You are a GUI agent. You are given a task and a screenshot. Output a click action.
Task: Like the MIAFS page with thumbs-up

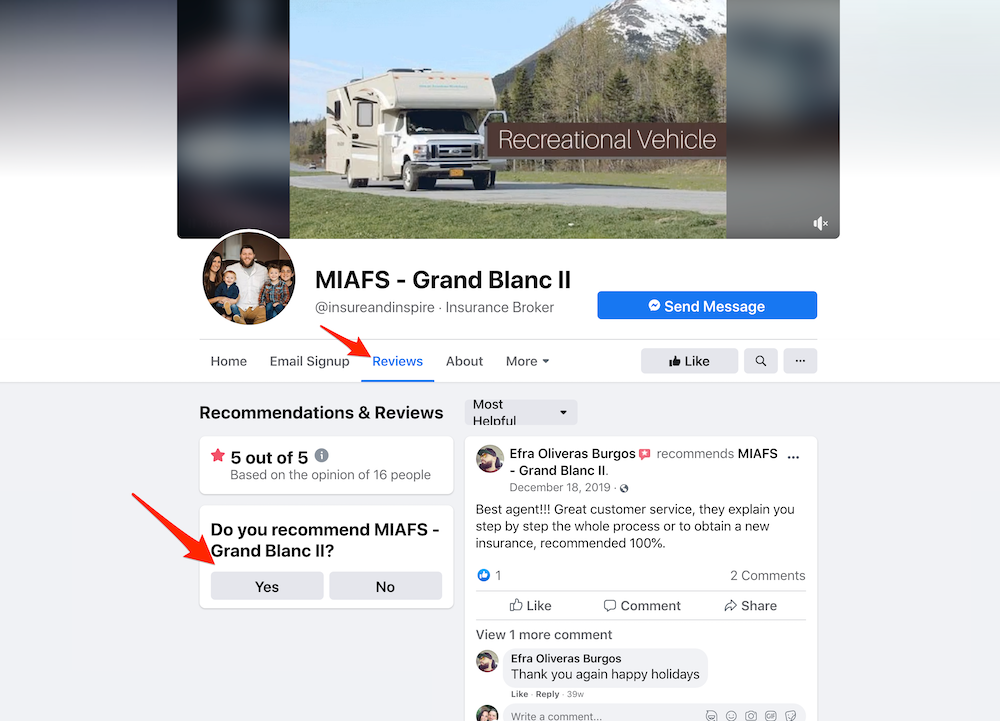(x=689, y=361)
